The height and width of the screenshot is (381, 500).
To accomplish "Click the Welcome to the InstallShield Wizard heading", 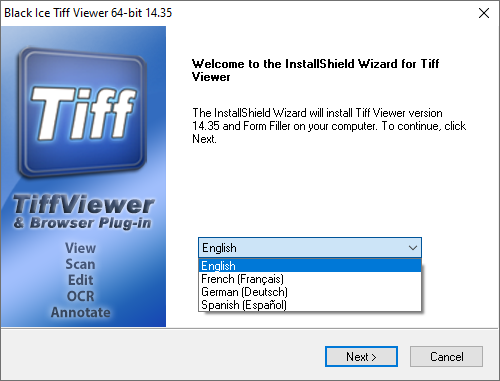I will [x=315, y=70].
